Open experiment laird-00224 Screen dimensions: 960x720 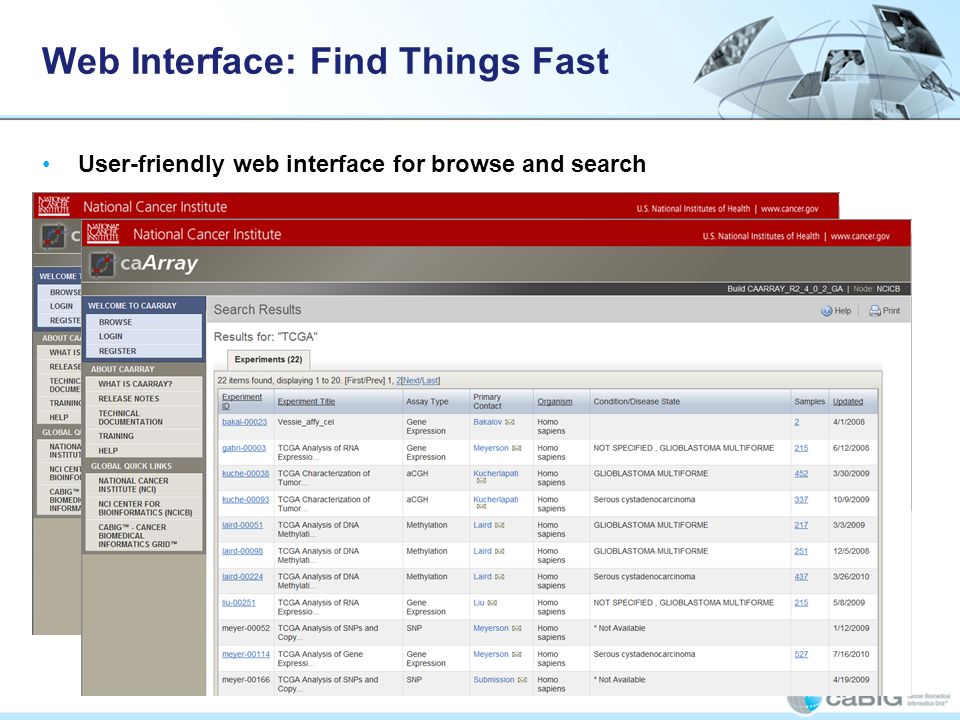(242, 577)
